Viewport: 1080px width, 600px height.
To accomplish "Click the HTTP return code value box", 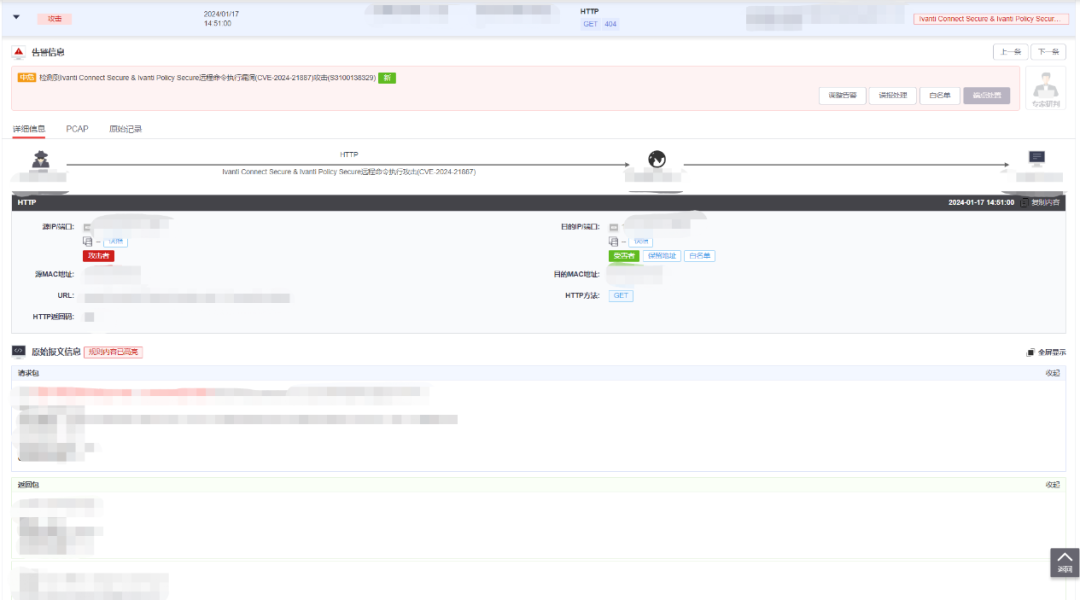I will (90, 317).
